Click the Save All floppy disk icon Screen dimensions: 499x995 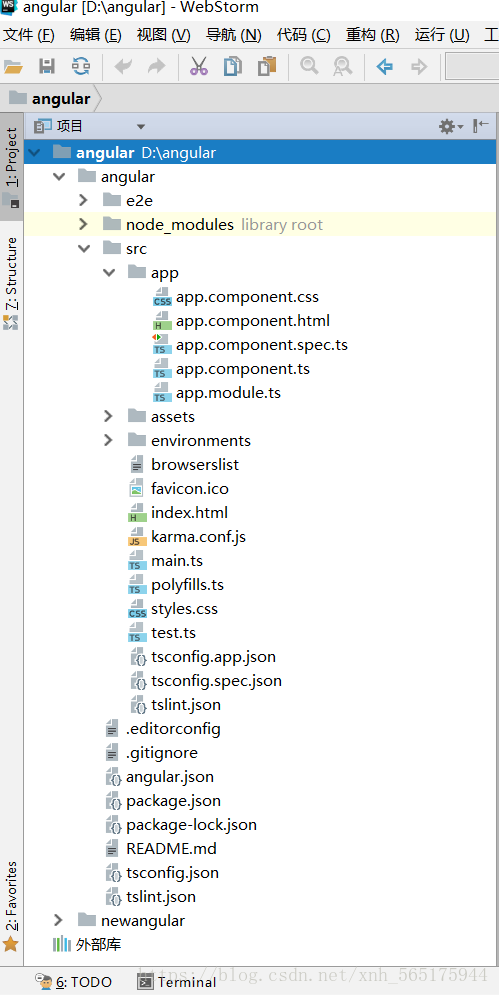pyautogui.click(x=47, y=67)
